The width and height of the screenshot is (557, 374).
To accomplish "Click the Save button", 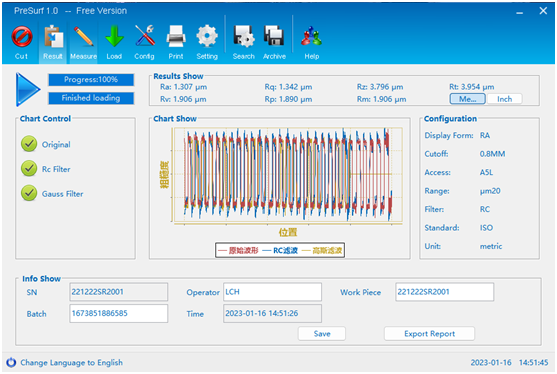I will coord(322,334).
